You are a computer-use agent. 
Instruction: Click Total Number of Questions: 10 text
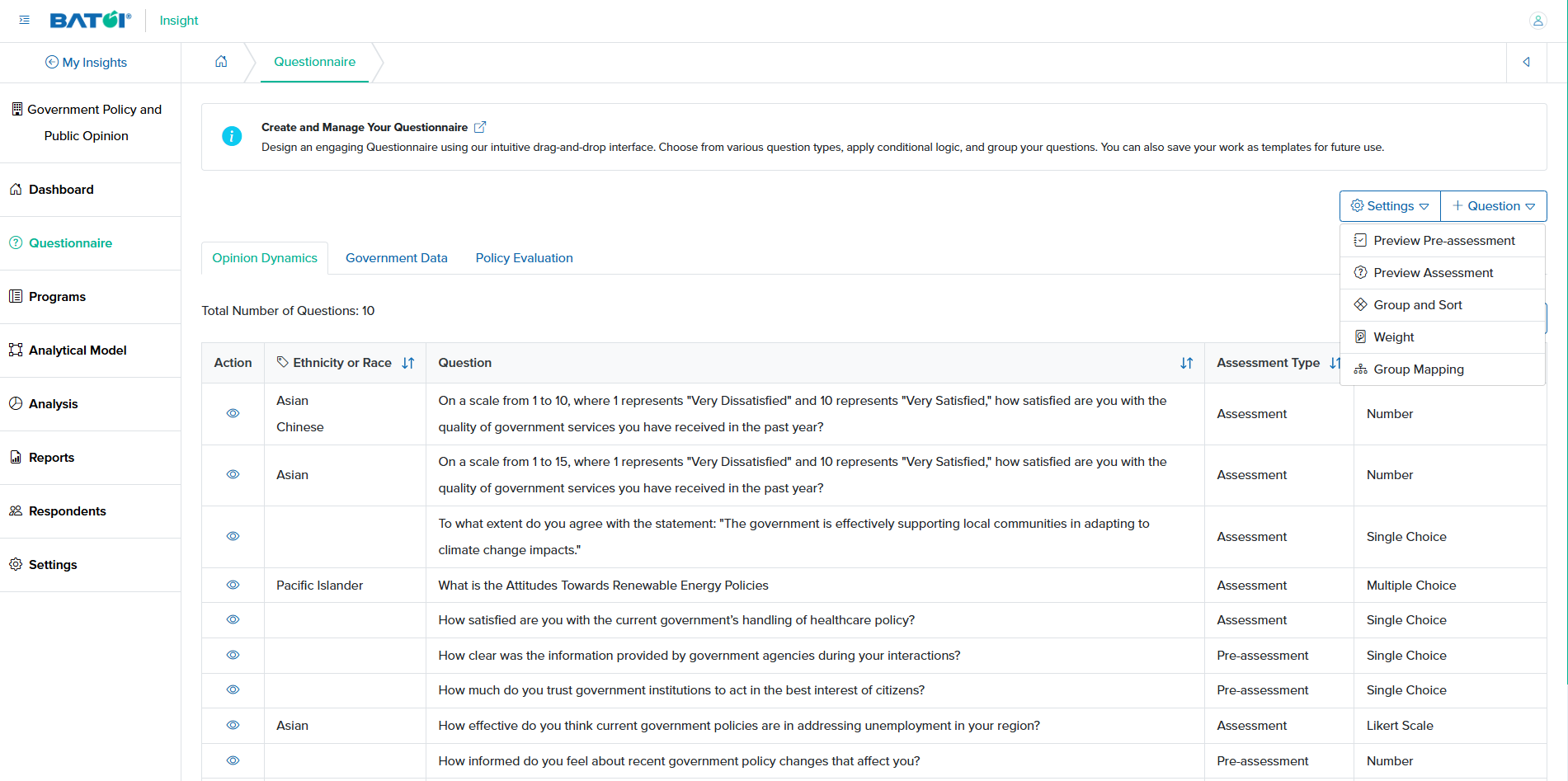288,311
